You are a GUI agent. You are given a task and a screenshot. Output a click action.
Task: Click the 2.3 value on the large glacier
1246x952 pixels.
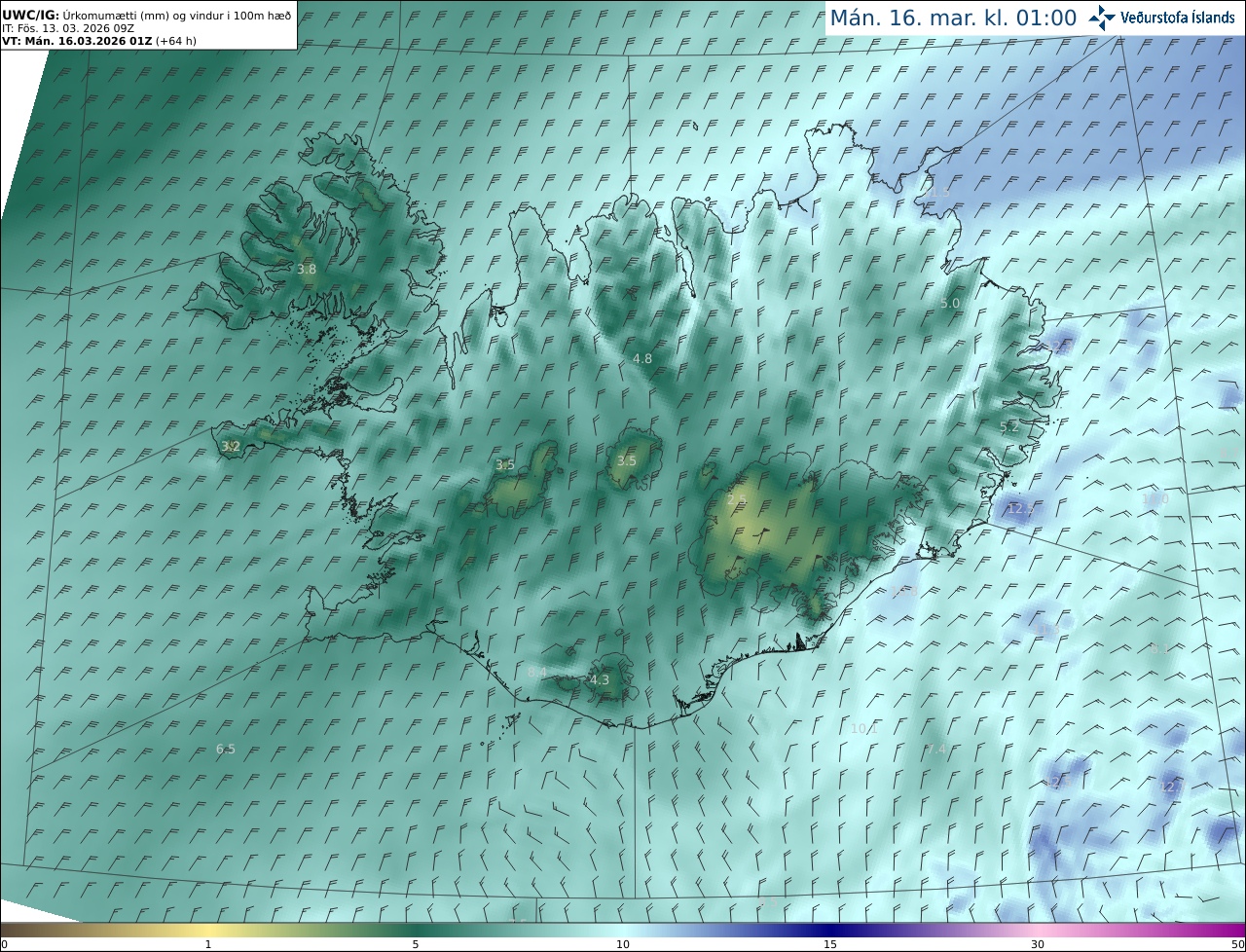click(737, 499)
